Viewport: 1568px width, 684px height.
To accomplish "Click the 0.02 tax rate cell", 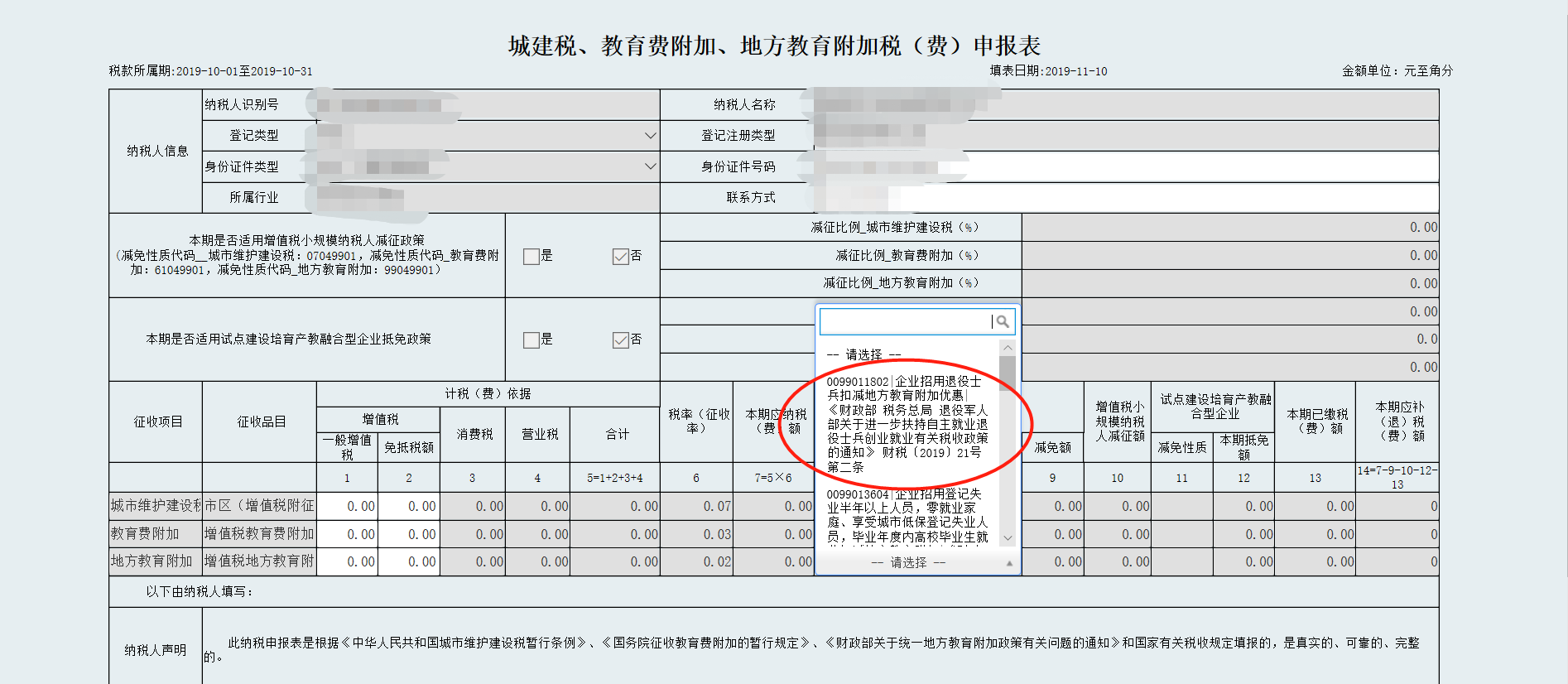I will click(696, 561).
